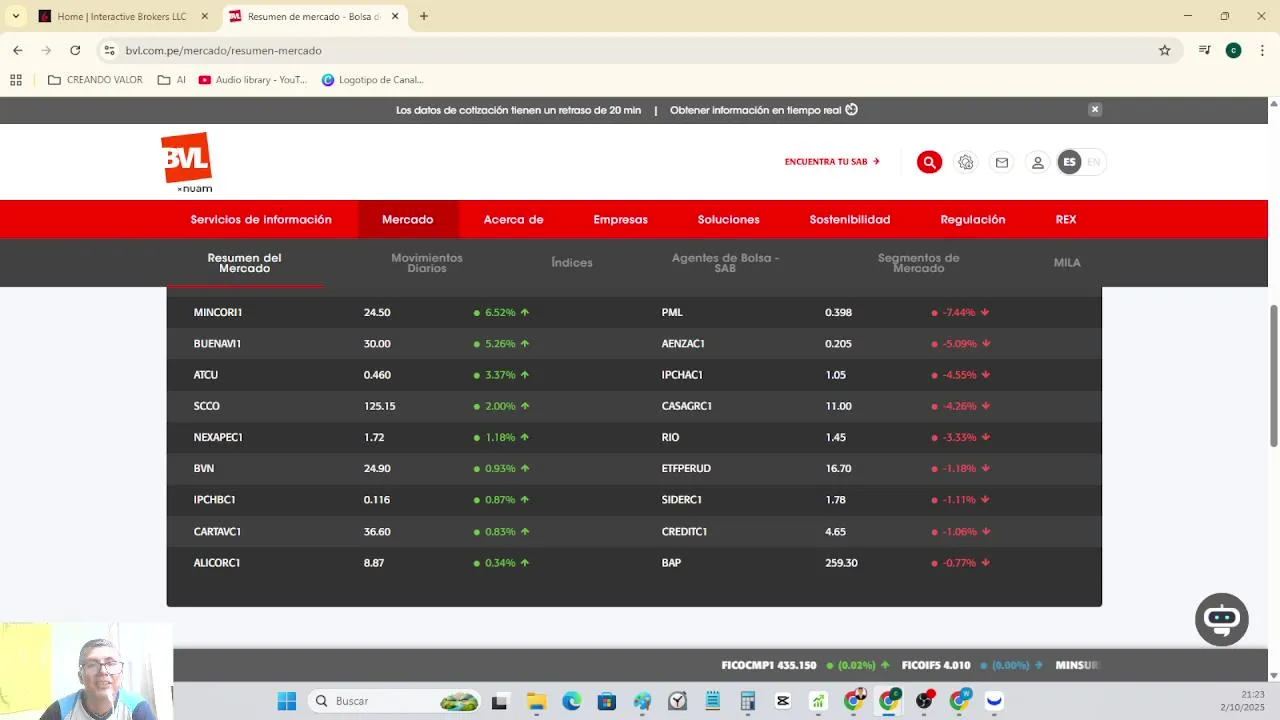The height and width of the screenshot is (720, 1280).
Task: Open the tab search dropdown arrow
Action: tap(16, 16)
